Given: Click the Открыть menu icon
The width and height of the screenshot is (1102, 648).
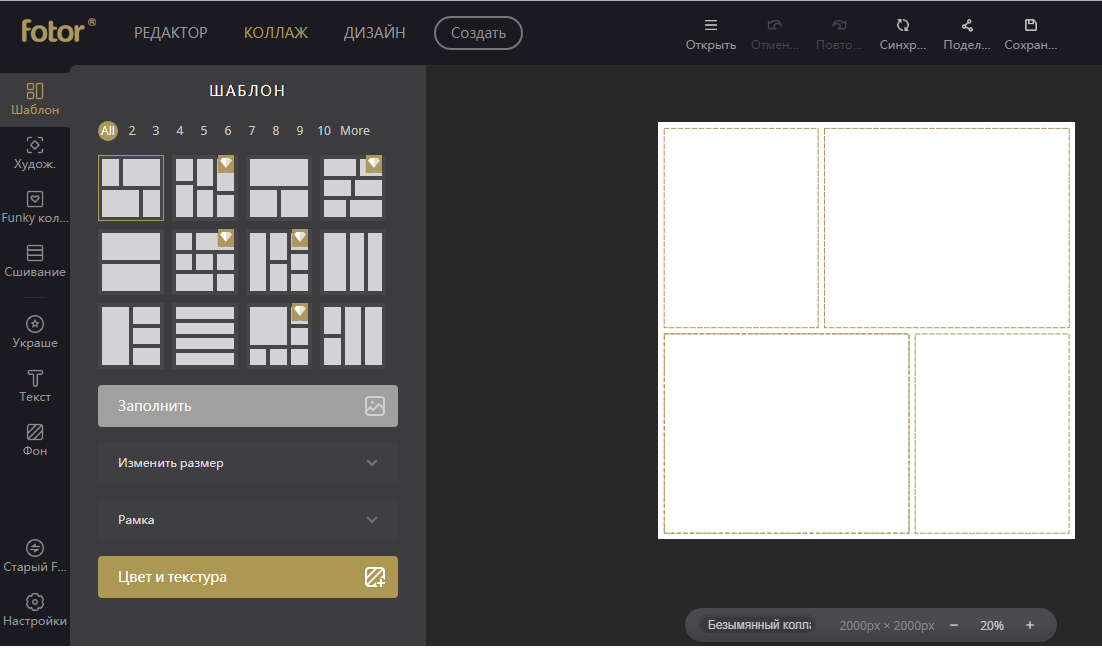Looking at the screenshot, I should 711,25.
